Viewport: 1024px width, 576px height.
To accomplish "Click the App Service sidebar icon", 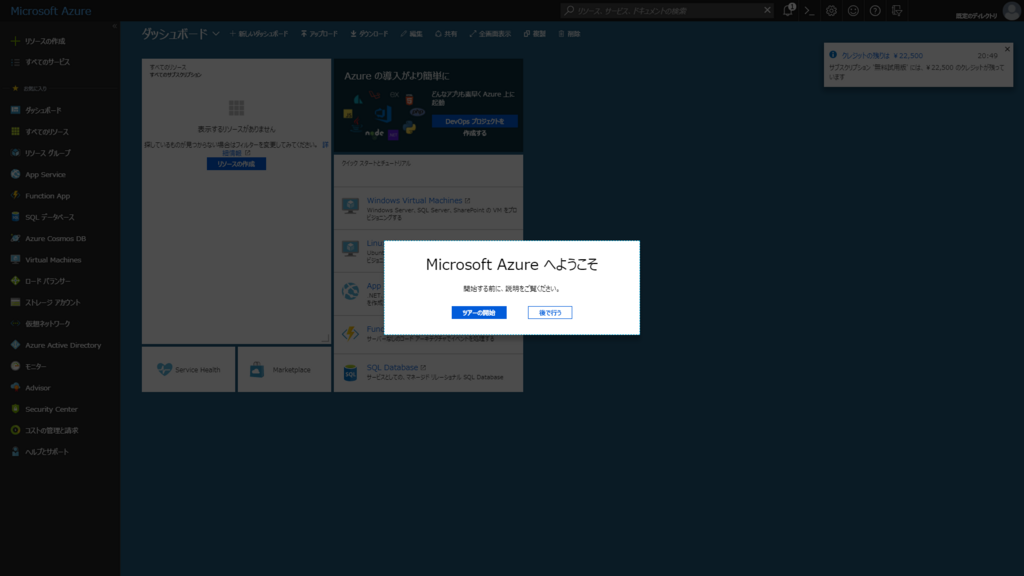I will pyautogui.click(x=15, y=174).
